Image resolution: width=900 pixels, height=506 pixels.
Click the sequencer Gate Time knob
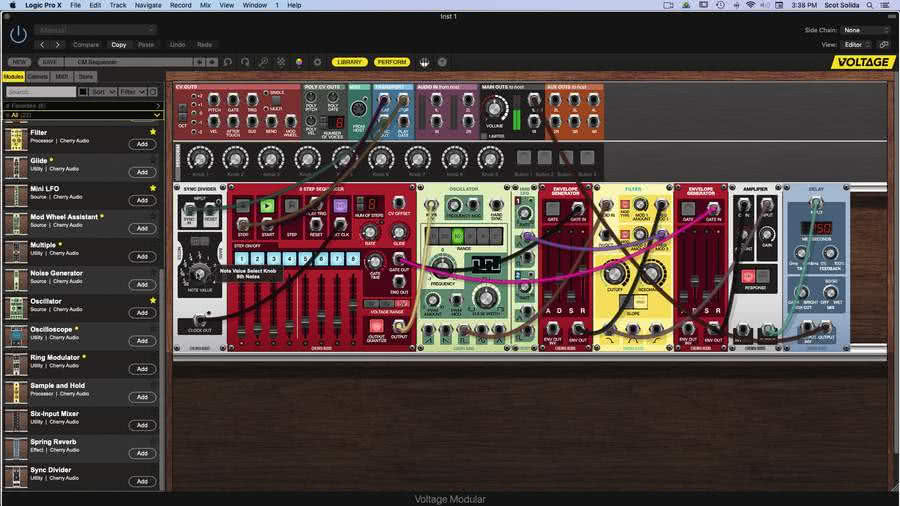pos(375,262)
